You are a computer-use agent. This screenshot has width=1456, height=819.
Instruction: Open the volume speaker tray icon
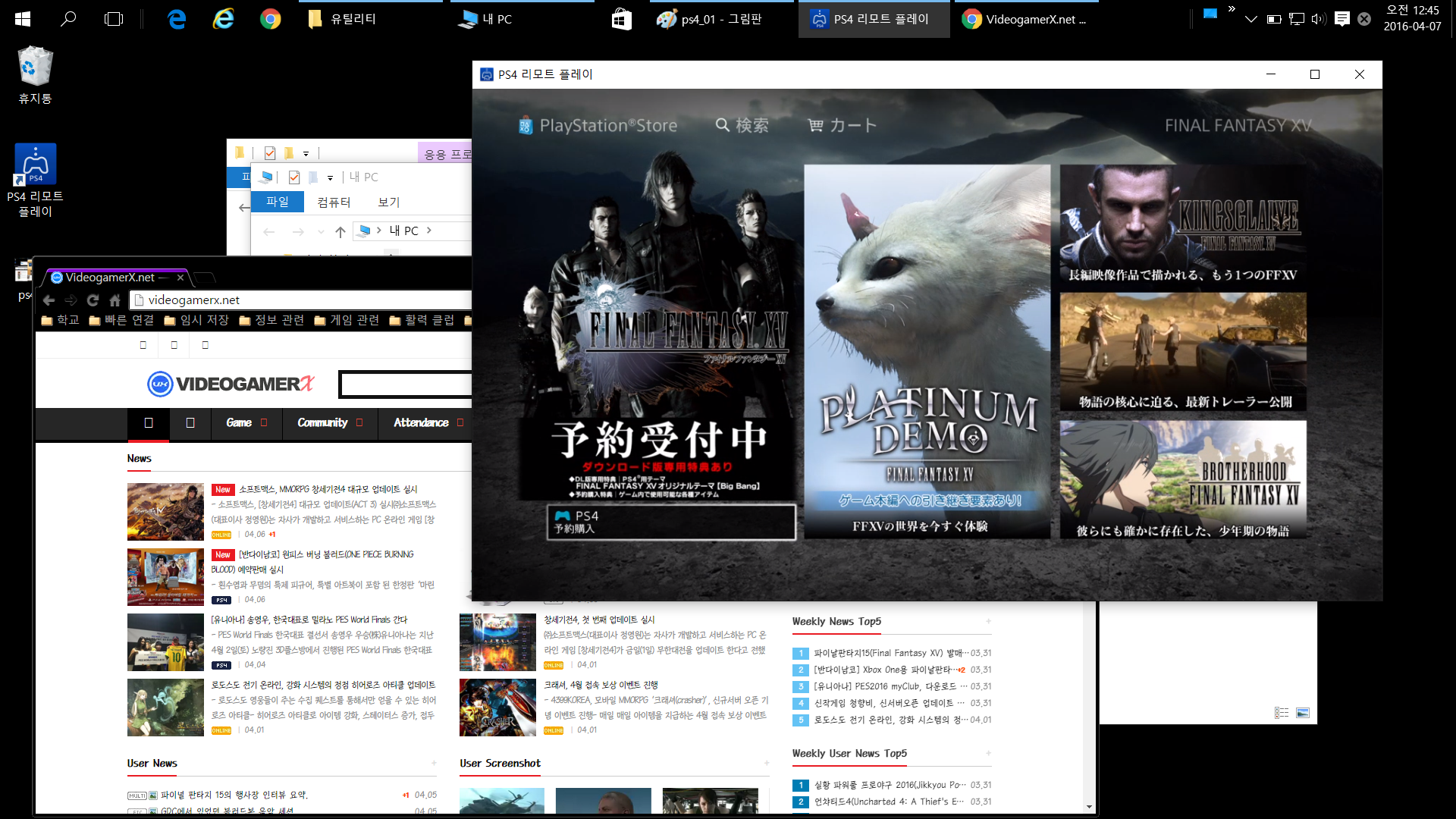click(1318, 19)
